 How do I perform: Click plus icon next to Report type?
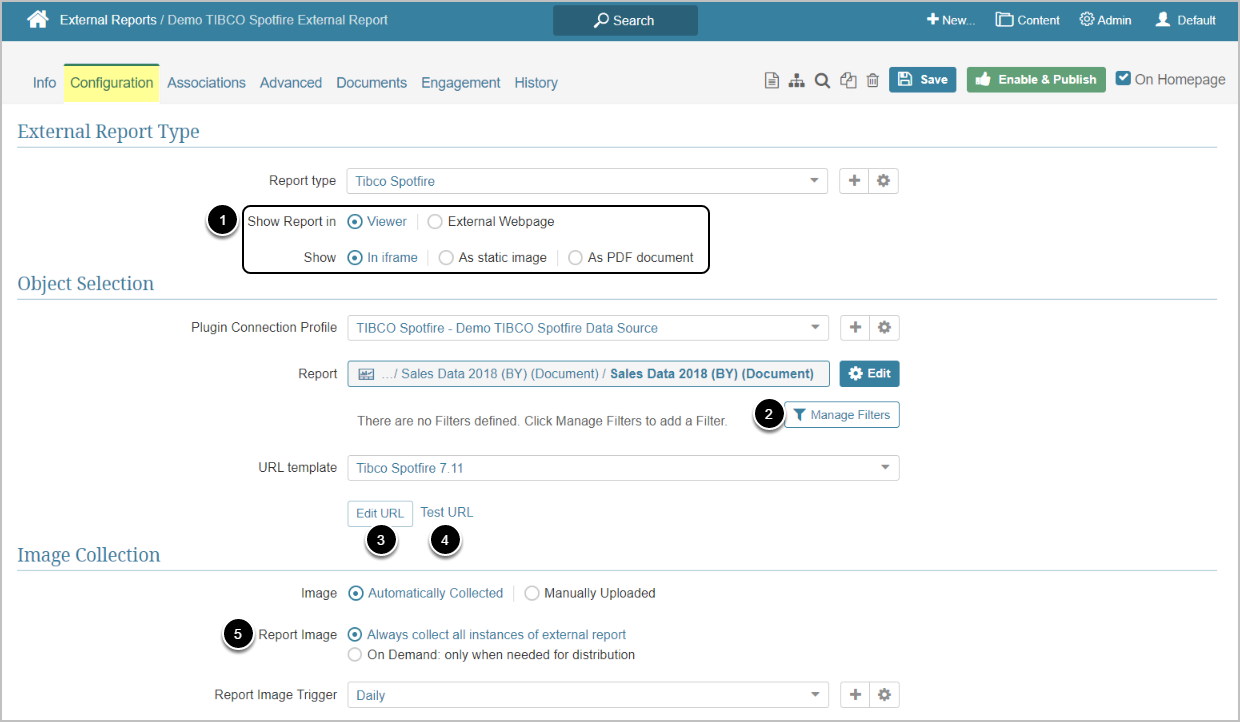tap(854, 181)
